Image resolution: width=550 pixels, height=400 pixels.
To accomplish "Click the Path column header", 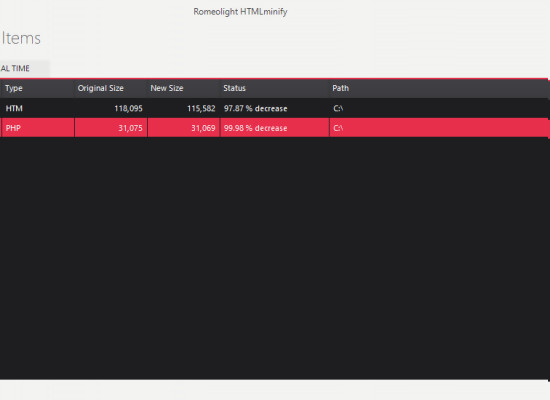I will click(x=439, y=88).
